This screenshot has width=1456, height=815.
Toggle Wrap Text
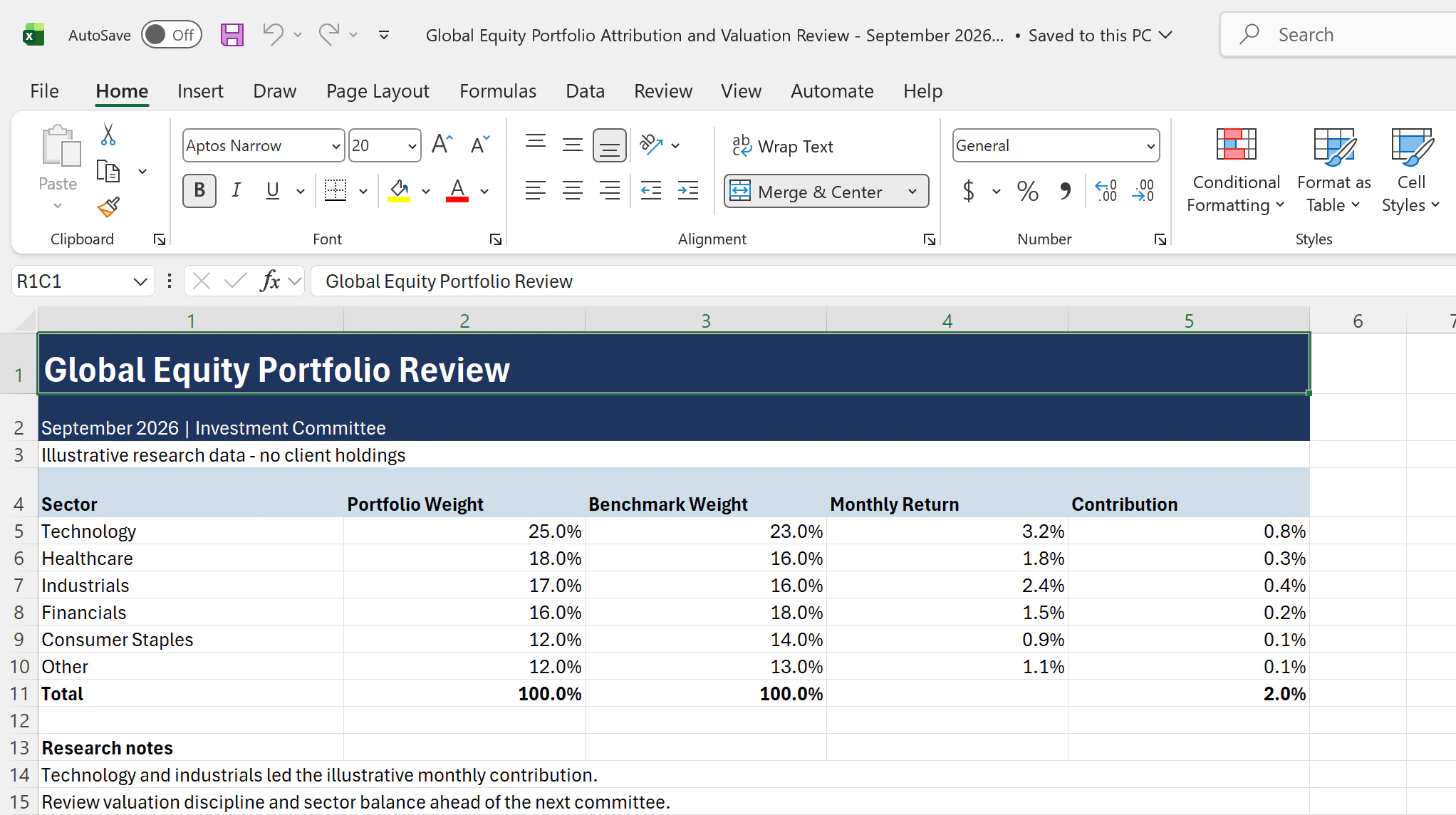click(x=783, y=146)
